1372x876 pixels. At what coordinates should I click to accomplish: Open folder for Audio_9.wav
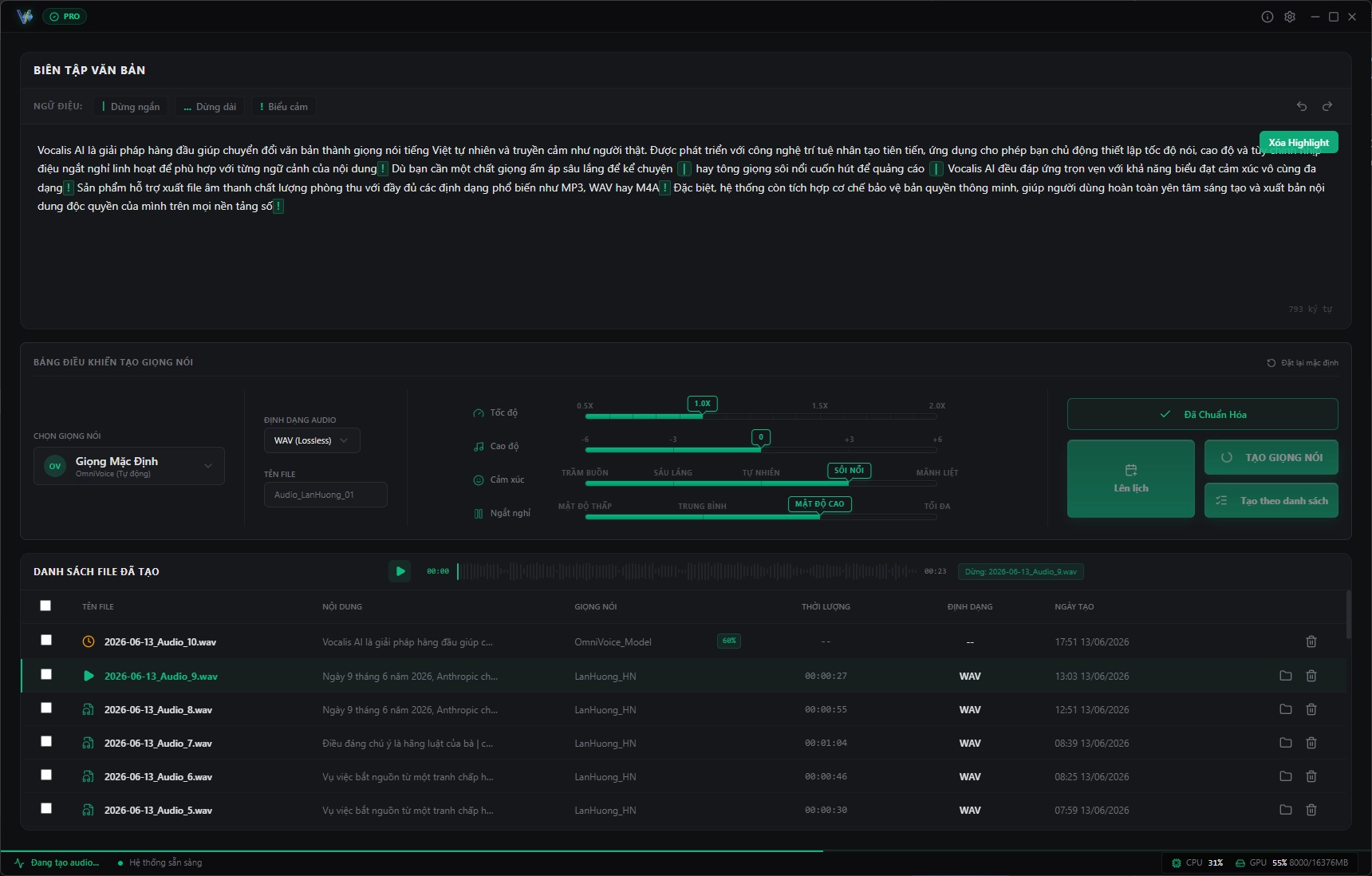tap(1286, 676)
